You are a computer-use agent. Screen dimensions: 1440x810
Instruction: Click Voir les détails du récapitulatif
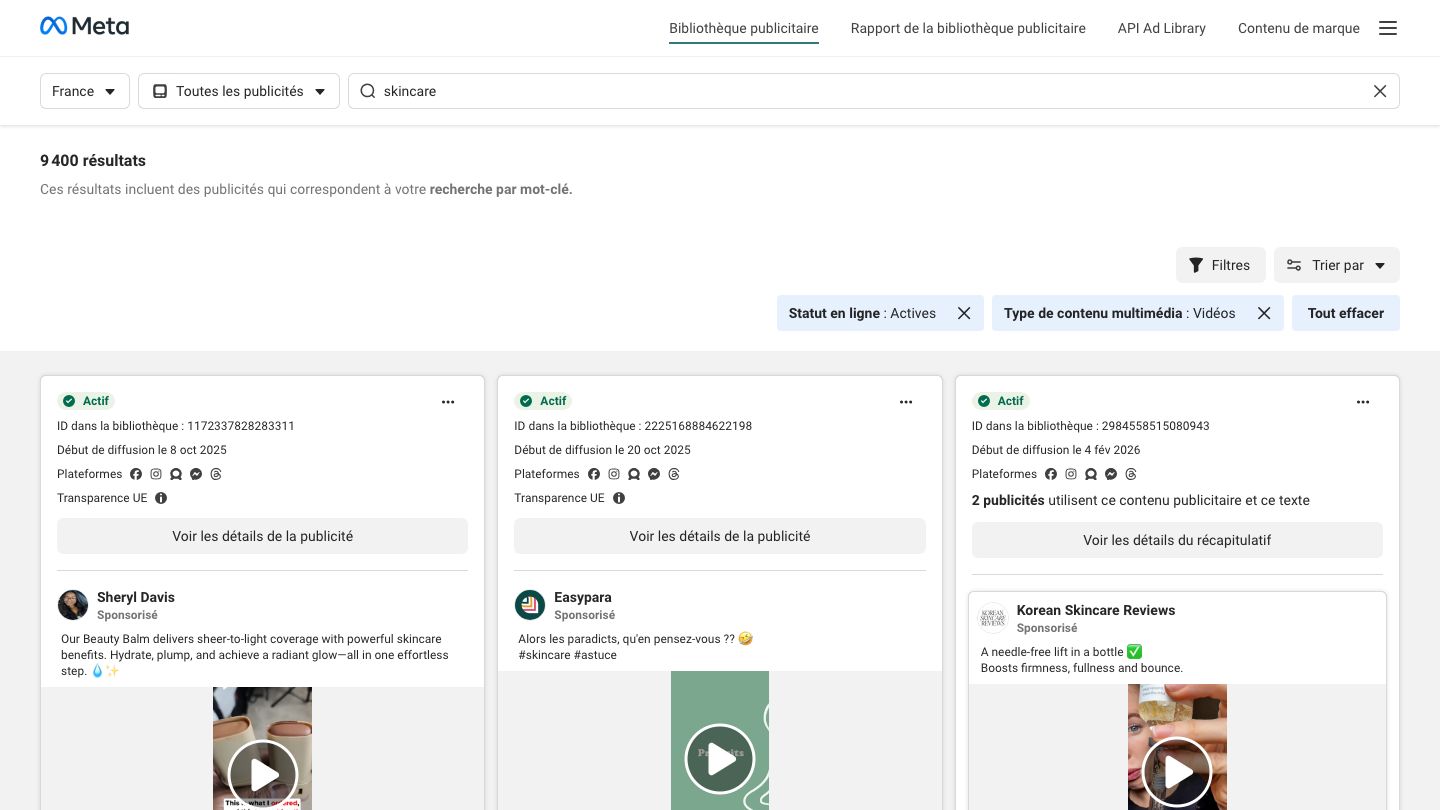click(x=1177, y=540)
